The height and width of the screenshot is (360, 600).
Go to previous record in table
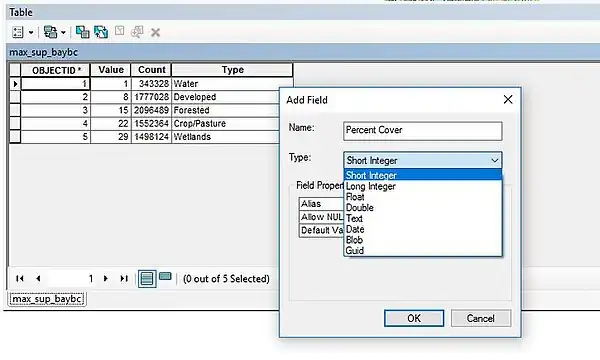(x=38, y=279)
